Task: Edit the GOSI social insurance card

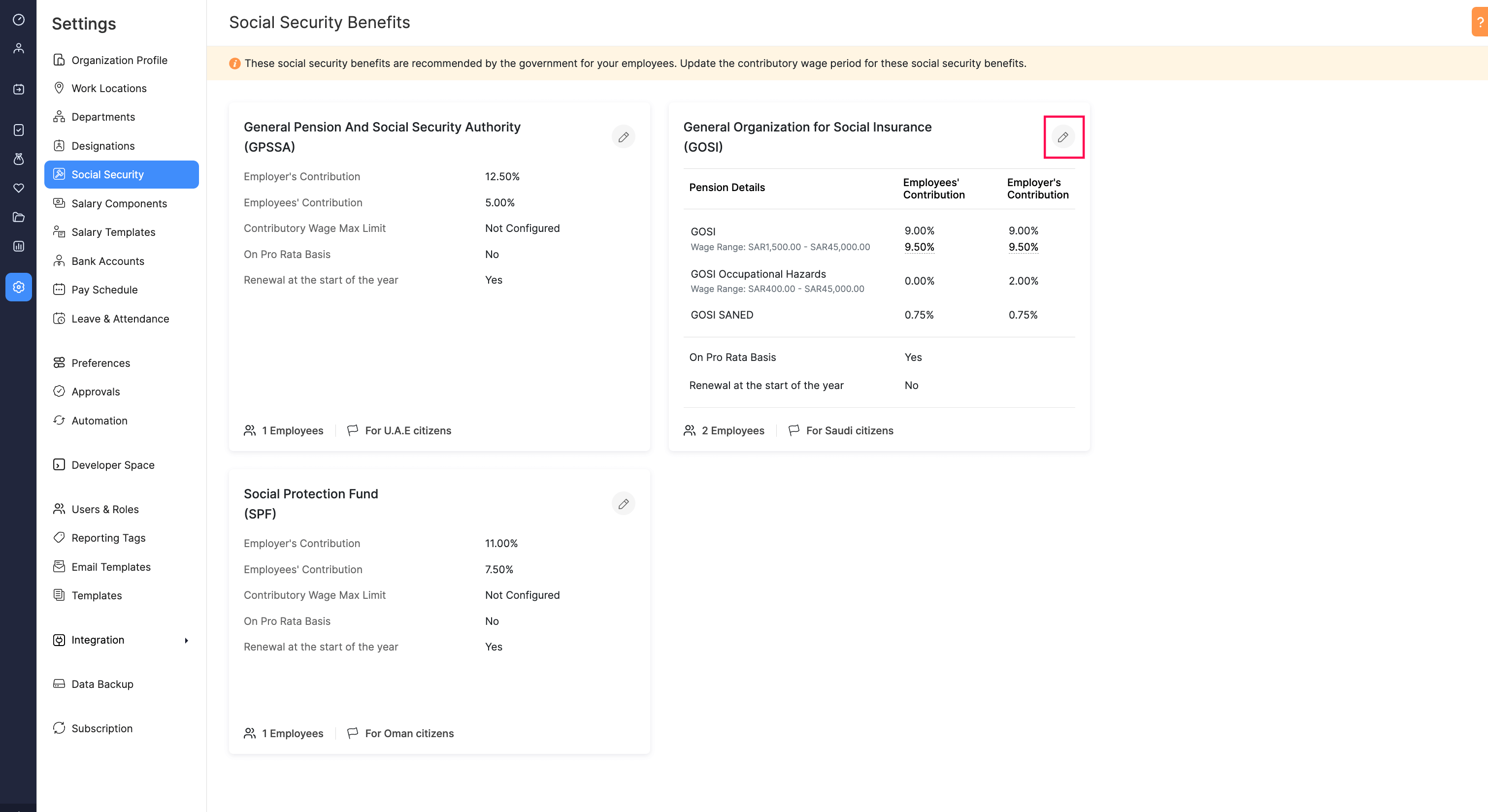Action: coord(1062,137)
